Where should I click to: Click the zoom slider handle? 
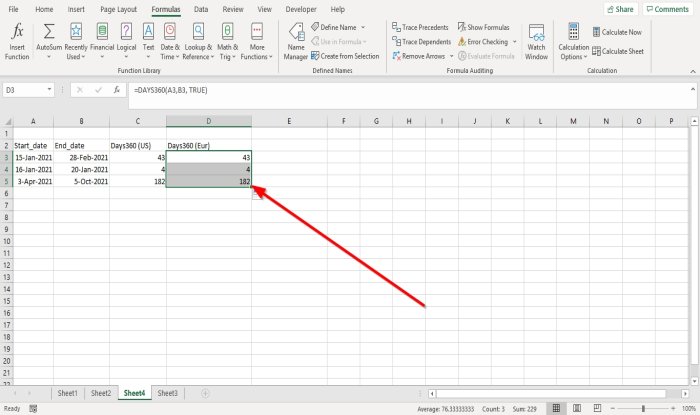[x=643, y=408]
